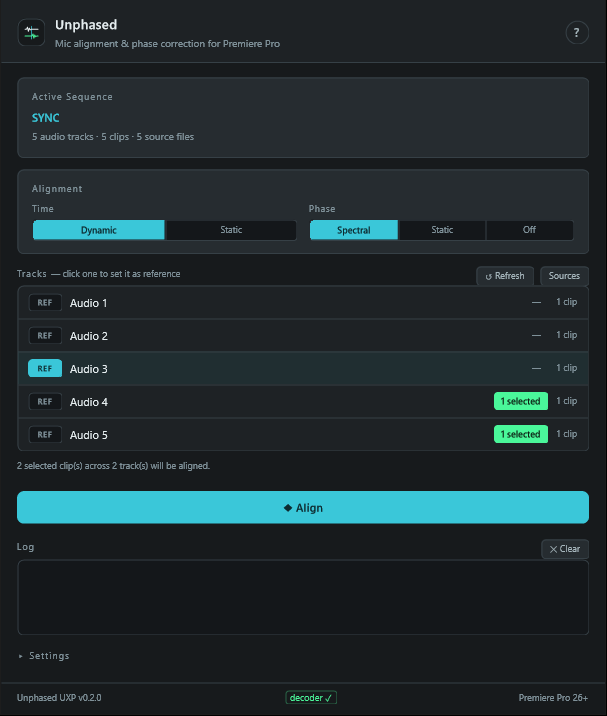Open the Sources button

tap(564, 276)
